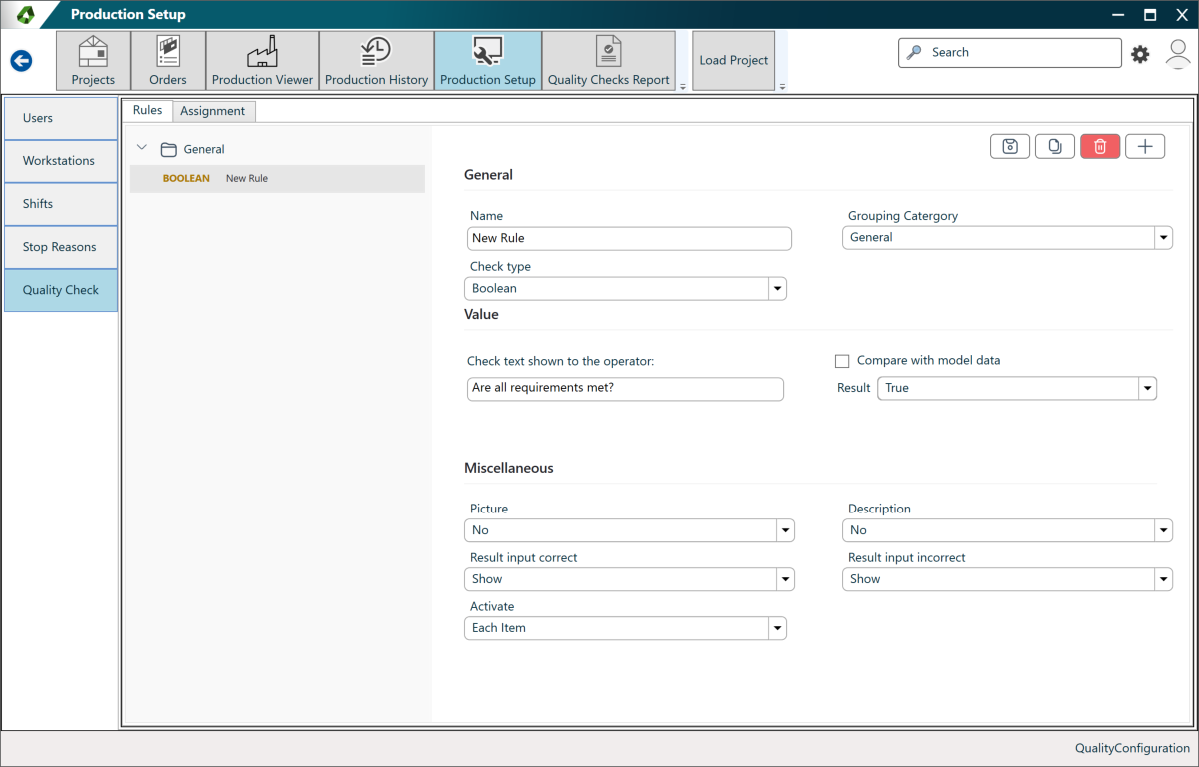Open the Projects toolbar item
This screenshot has width=1199, height=767.
click(93, 60)
